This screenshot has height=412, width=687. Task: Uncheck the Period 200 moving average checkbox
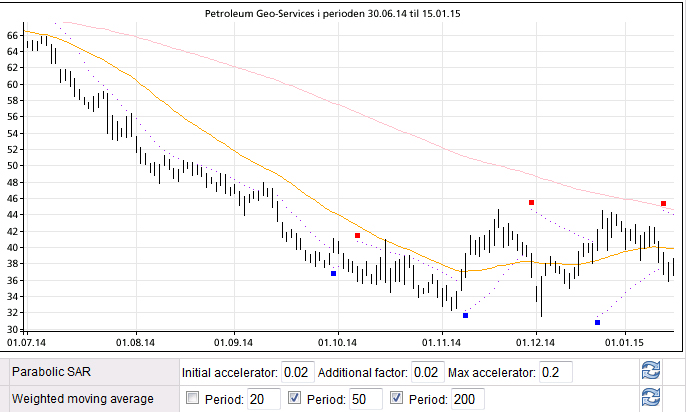397,399
